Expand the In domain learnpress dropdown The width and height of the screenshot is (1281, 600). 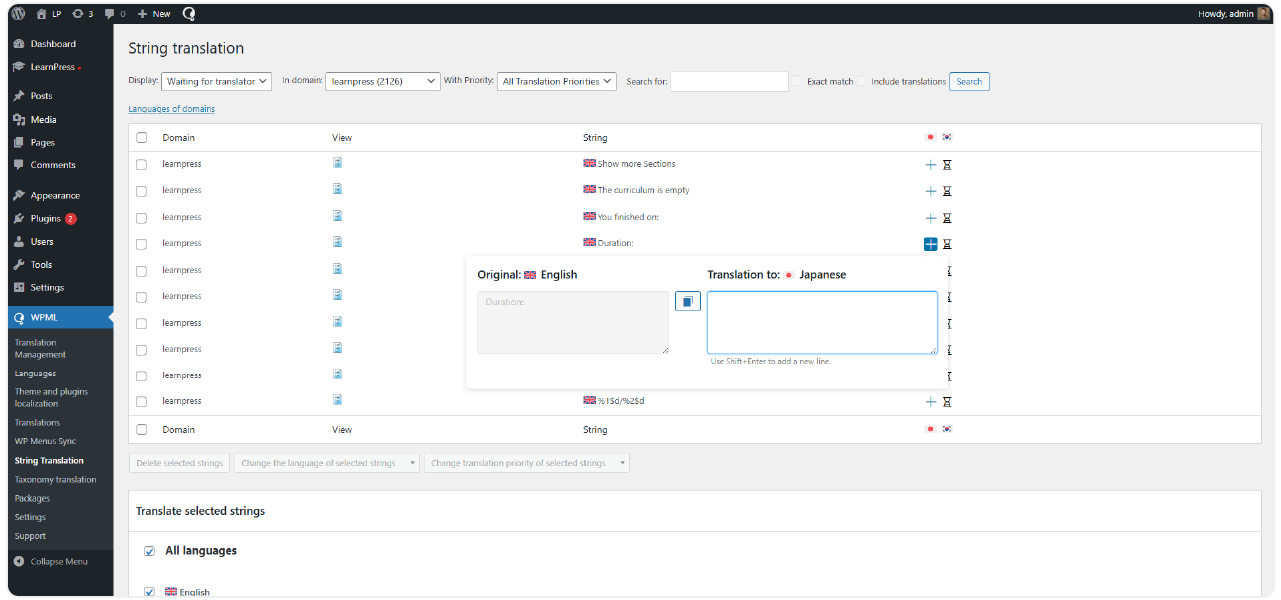(x=382, y=82)
